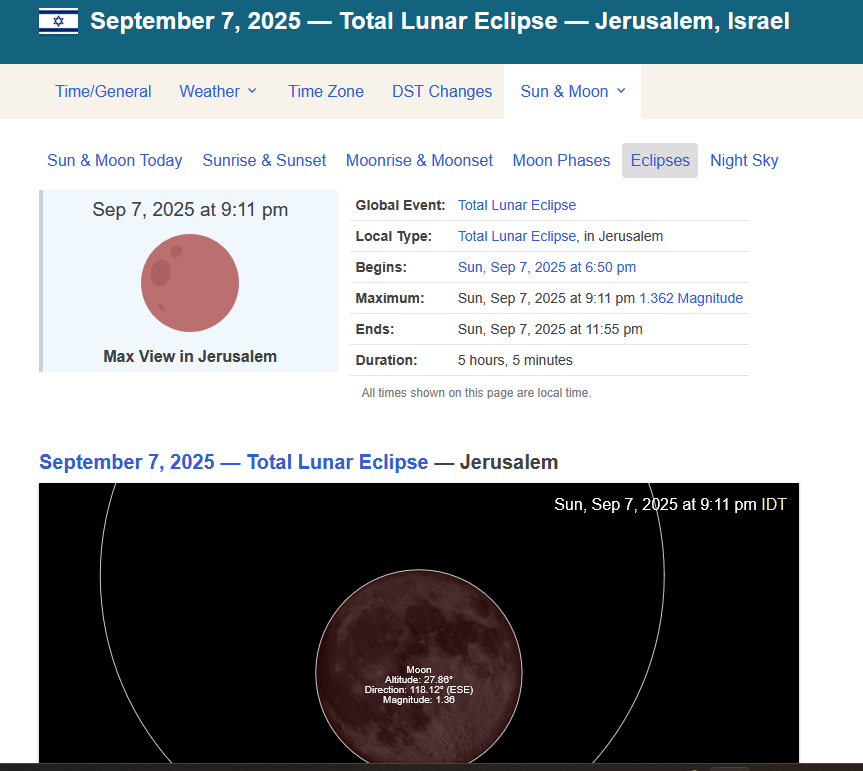Open the Time Zone tab
This screenshot has height=771, width=863.
coord(326,91)
